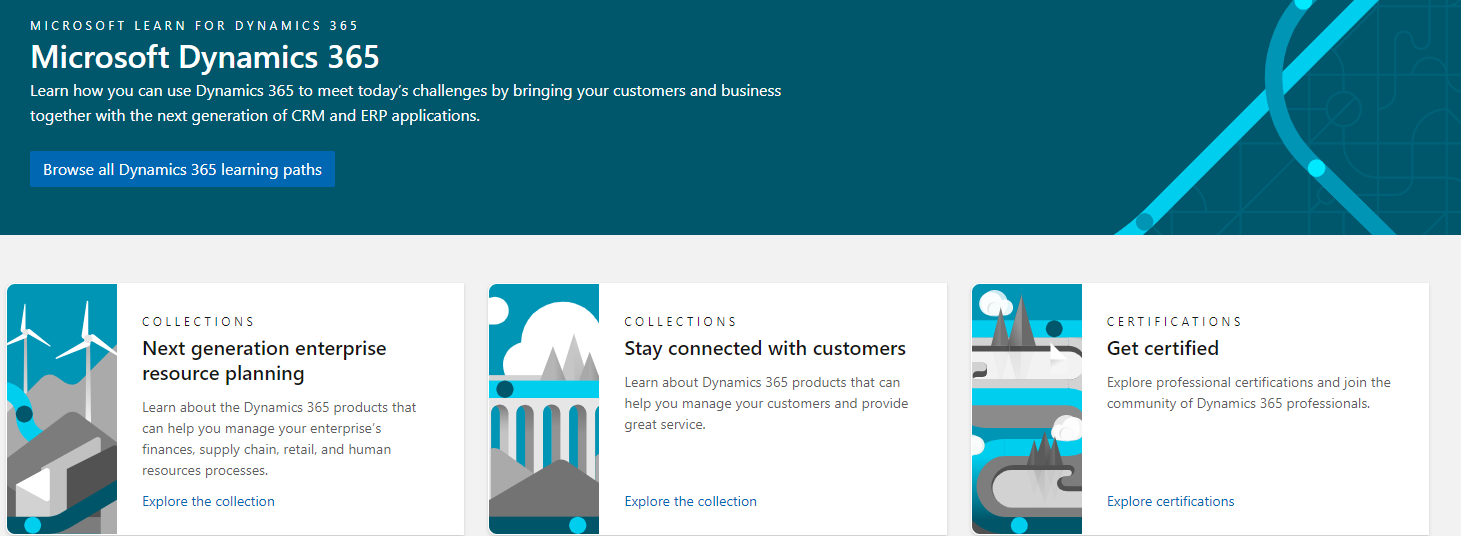
Task: Click the hero paragraph about CRM and ERP
Action: [405, 103]
